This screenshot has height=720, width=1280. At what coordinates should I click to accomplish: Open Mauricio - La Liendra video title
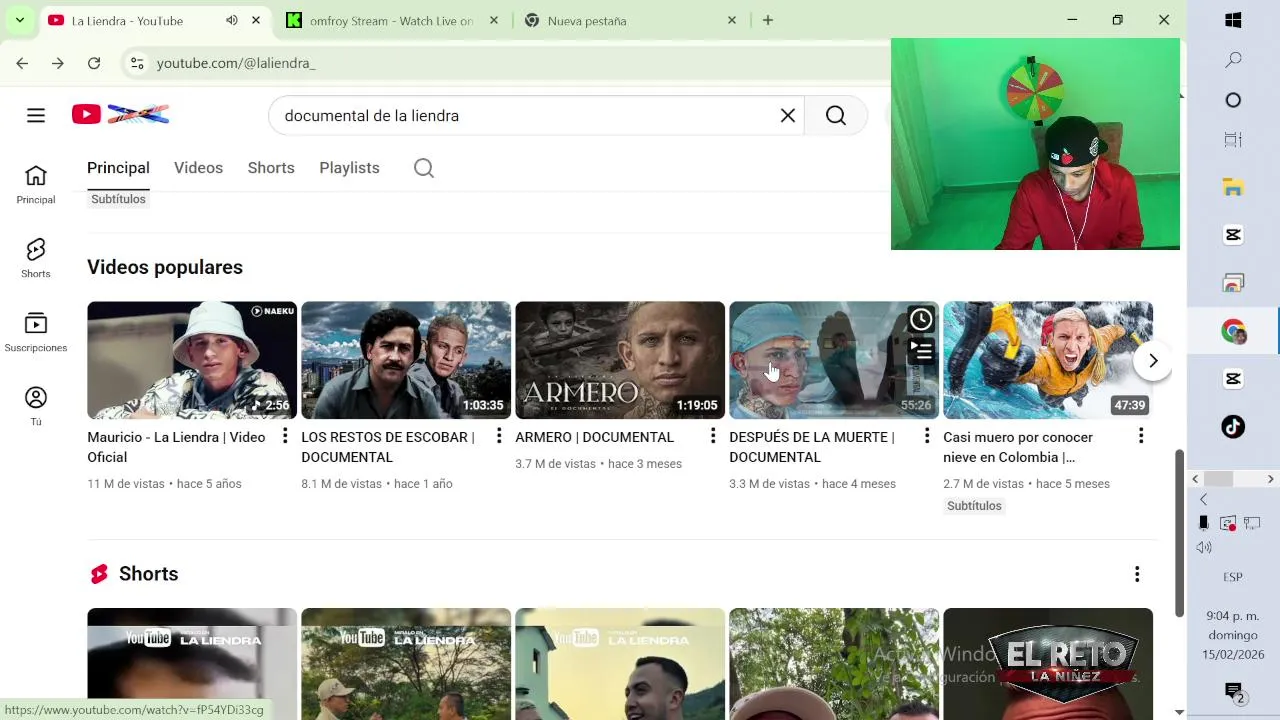176,447
